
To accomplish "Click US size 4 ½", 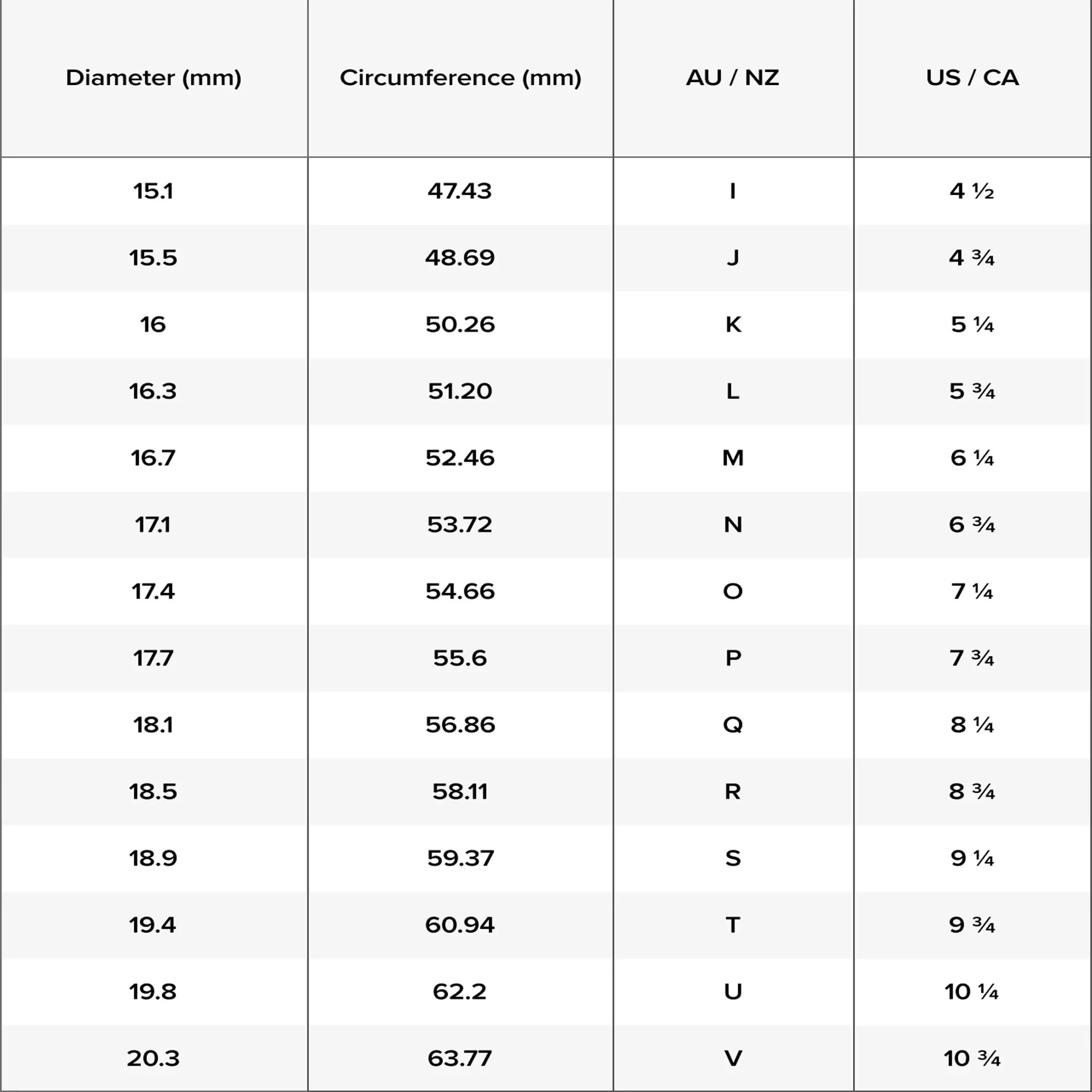I will (972, 191).
